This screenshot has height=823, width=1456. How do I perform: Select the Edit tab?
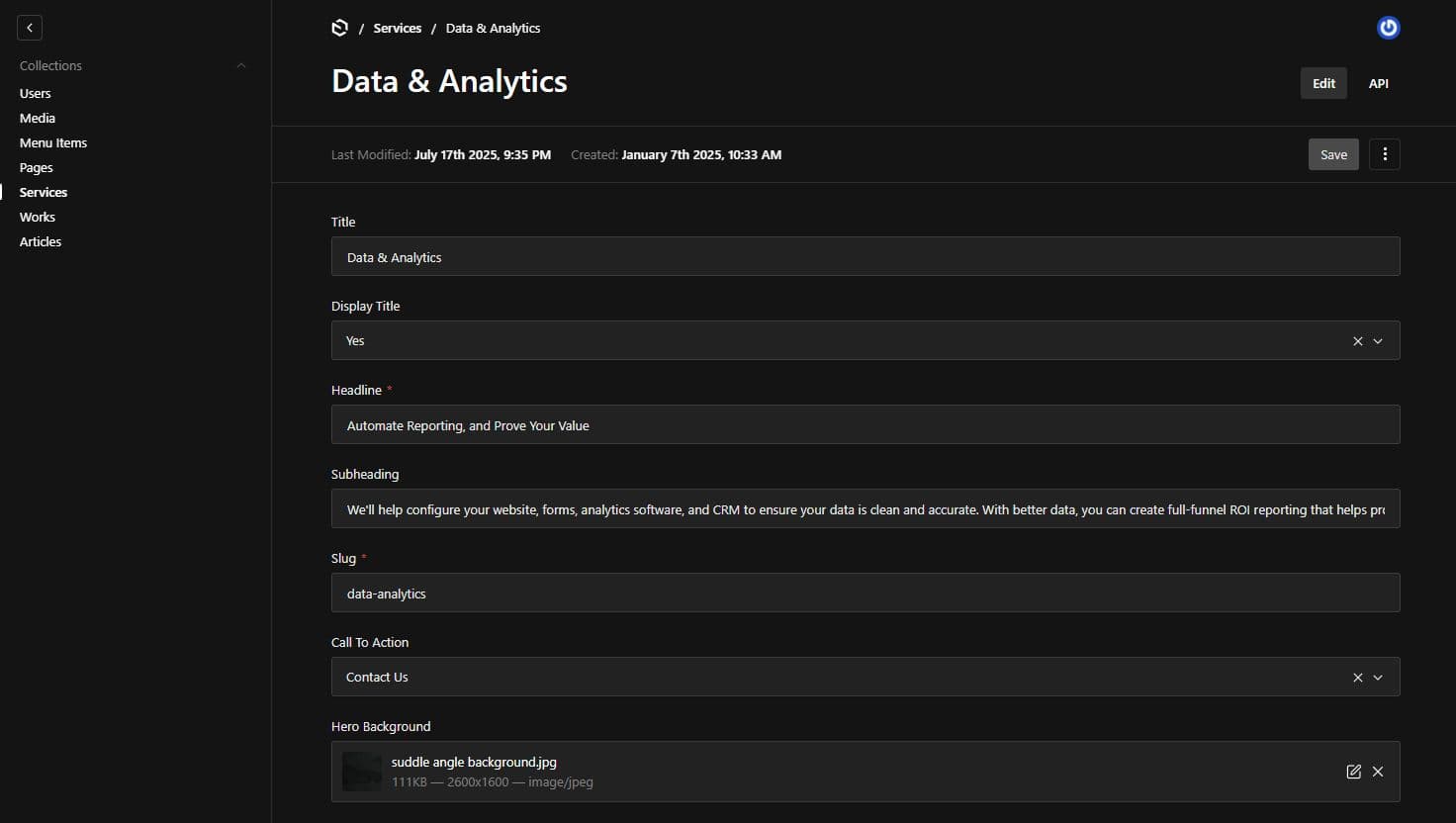(1323, 84)
